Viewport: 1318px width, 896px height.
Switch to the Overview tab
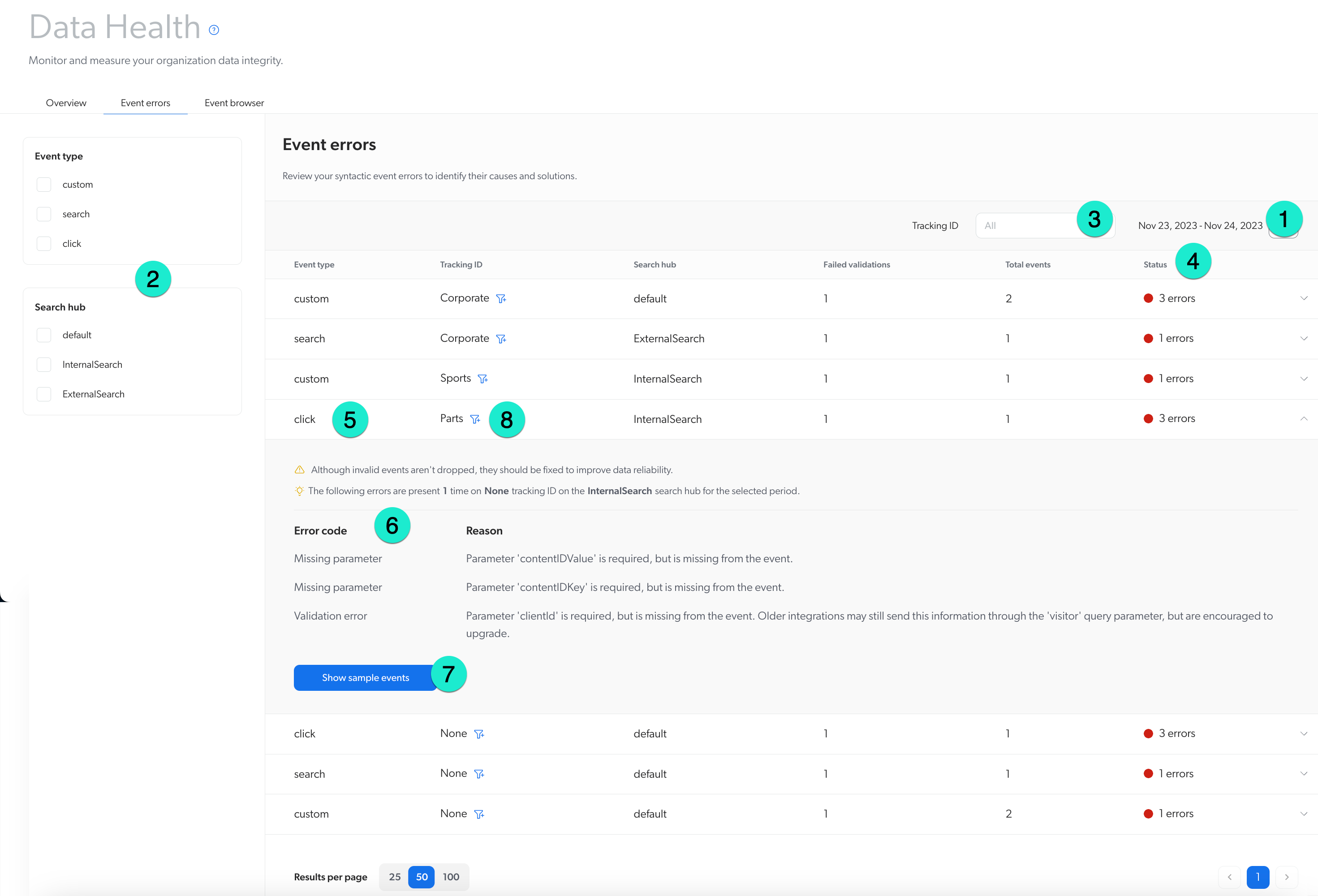click(x=64, y=103)
